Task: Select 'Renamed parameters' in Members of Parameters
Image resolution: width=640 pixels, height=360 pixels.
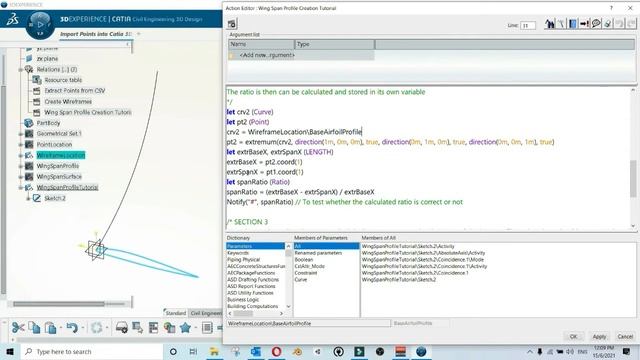Action: coord(318,253)
